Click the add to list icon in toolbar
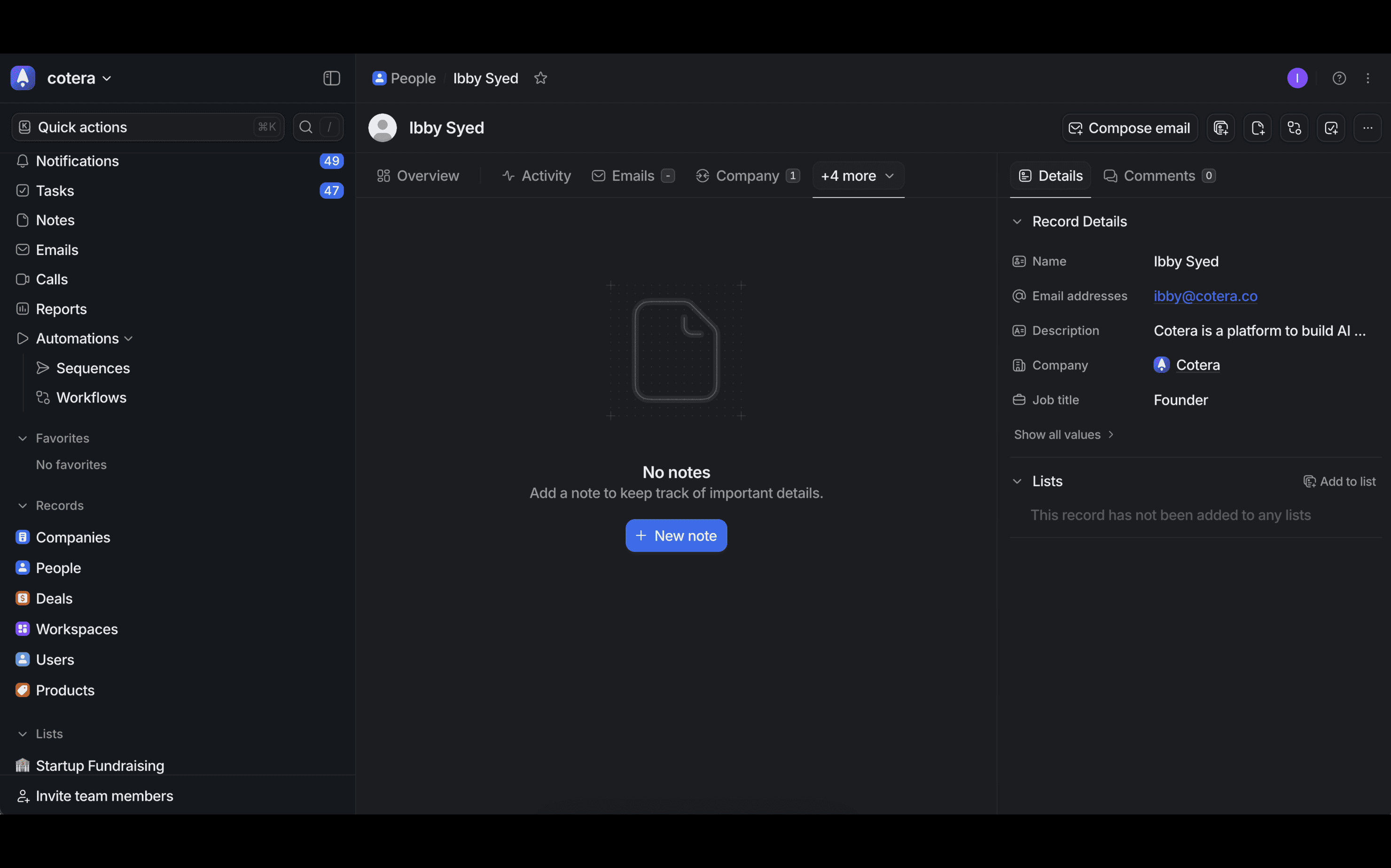Screen dimensions: 1391x868 [x=1220, y=127]
